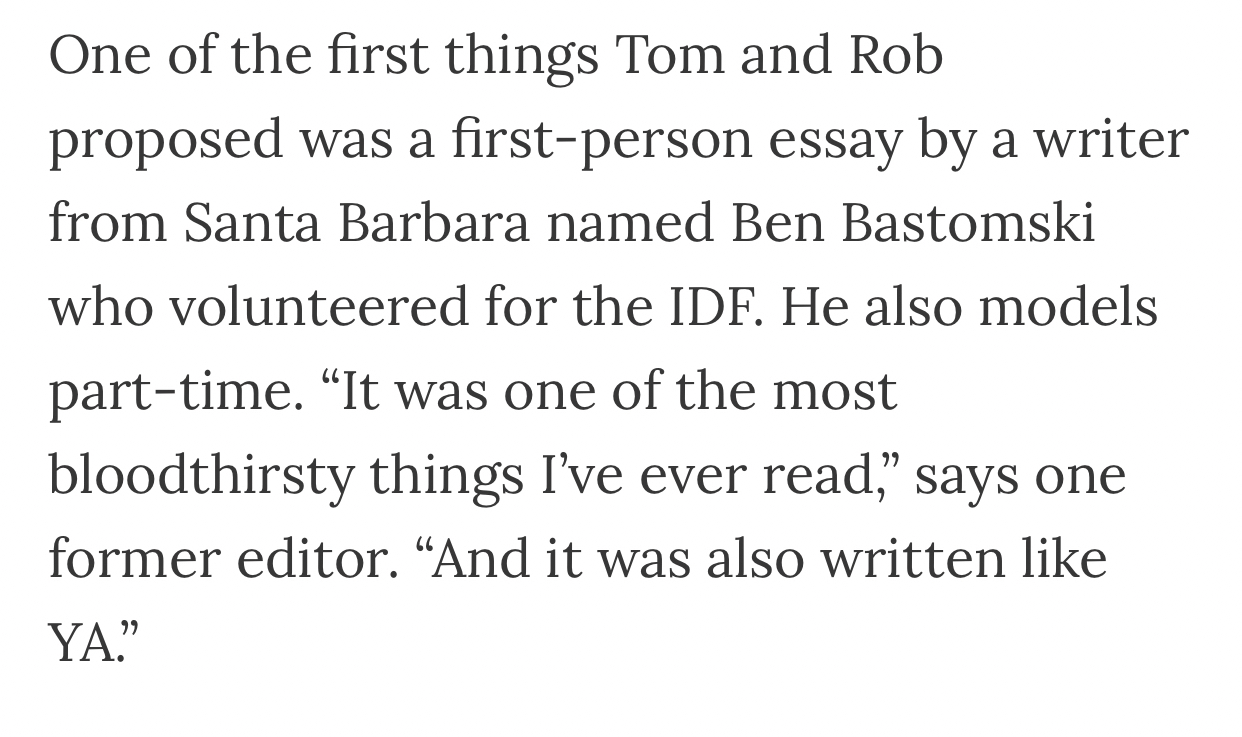
Task: Click the word "Barbara"
Action: pos(433,223)
